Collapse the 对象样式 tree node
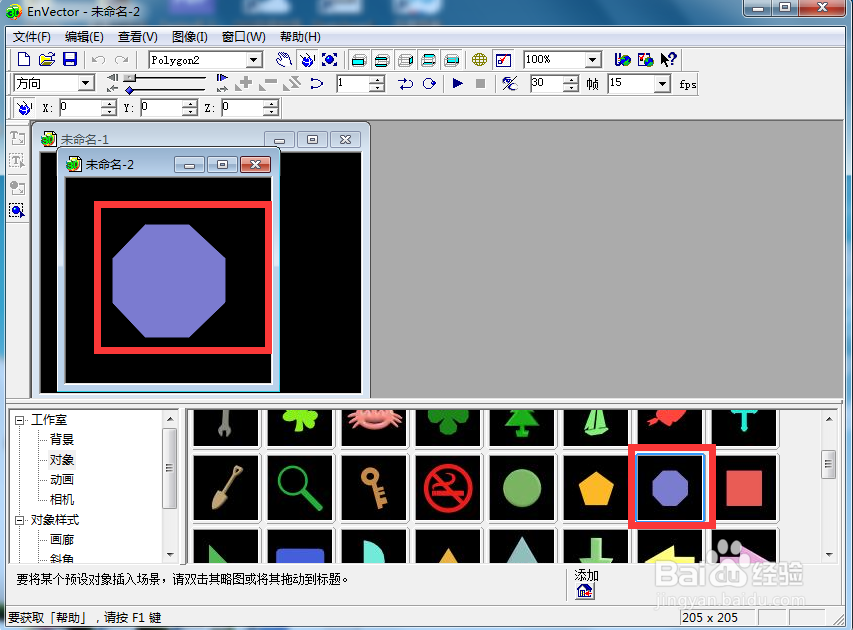Image resolution: width=853 pixels, height=630 pixels. pos(20,521)
